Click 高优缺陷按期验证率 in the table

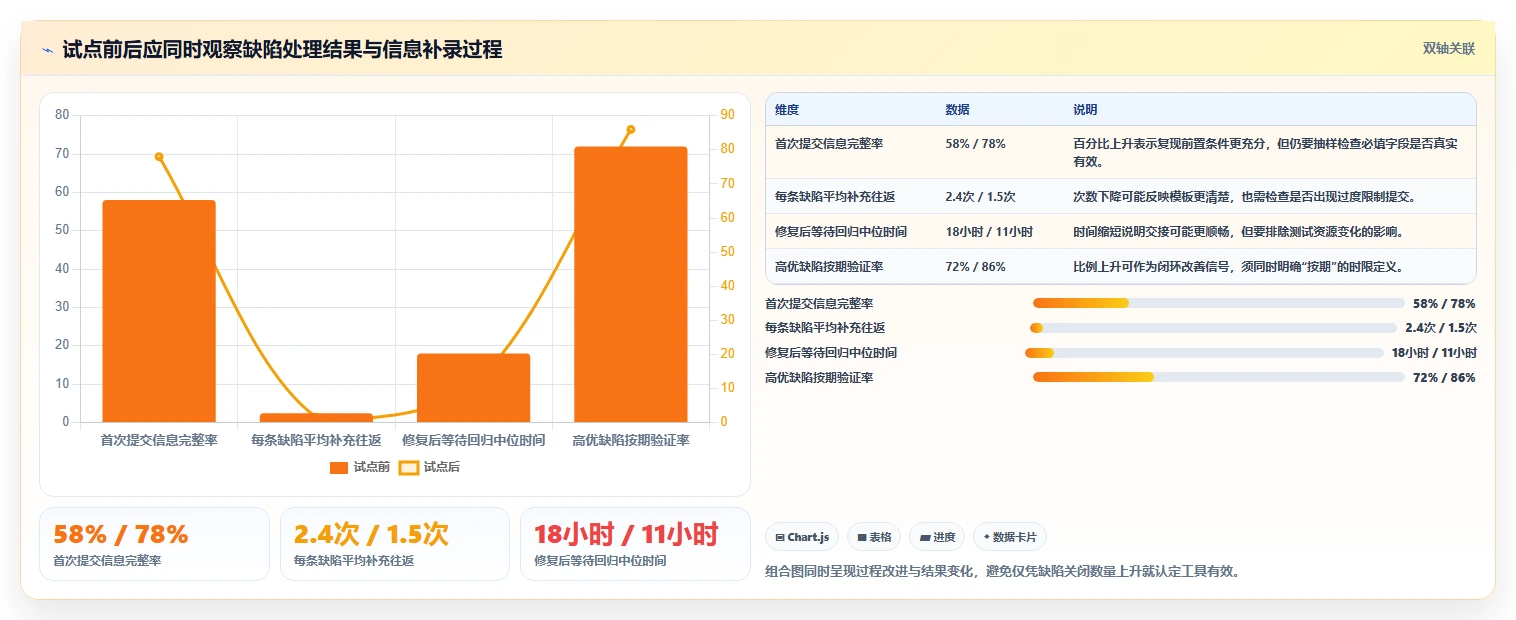point(829,266)
